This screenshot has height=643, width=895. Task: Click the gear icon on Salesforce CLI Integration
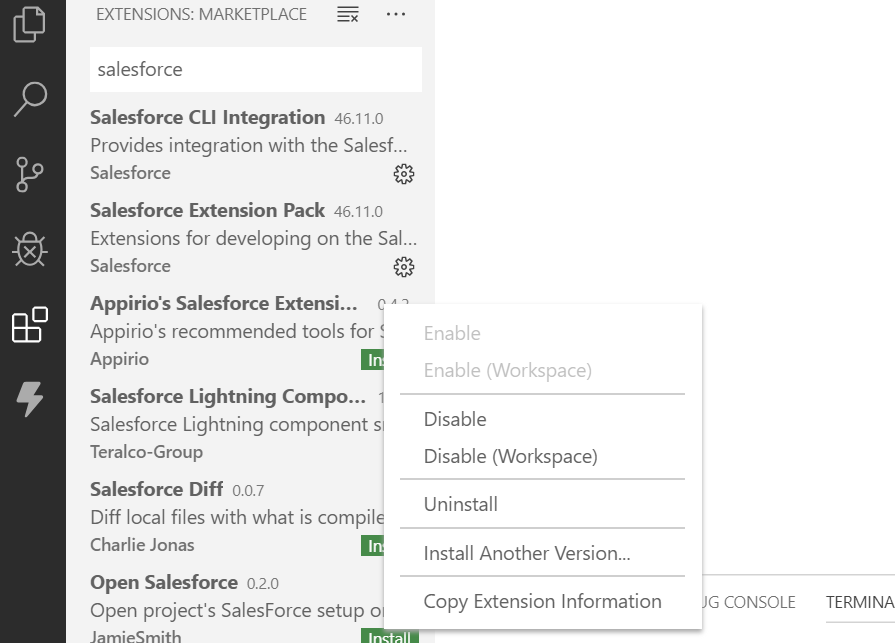click(403, 174)
